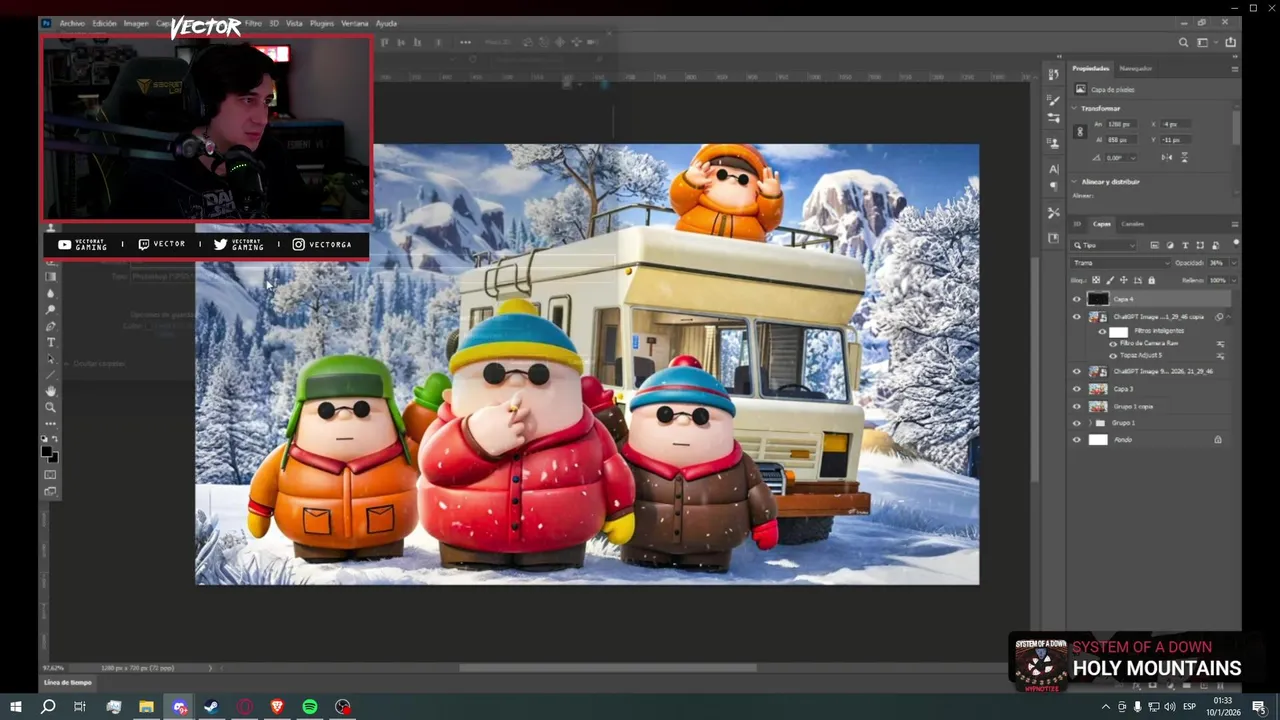The width and height of the screenshot is (1280, 720).
Task: Flip layer vertically in Properties
Action: [1184, 157]
